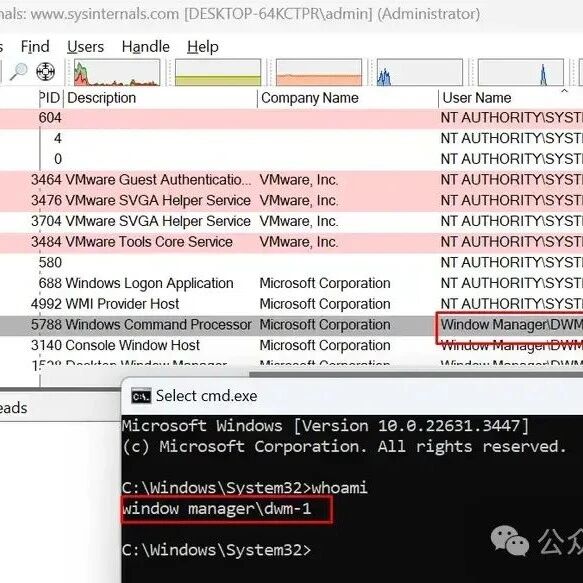This screenshot has height=583, width=583.
Task: Open the orange physical memory graph
Action: coord(319,72)
